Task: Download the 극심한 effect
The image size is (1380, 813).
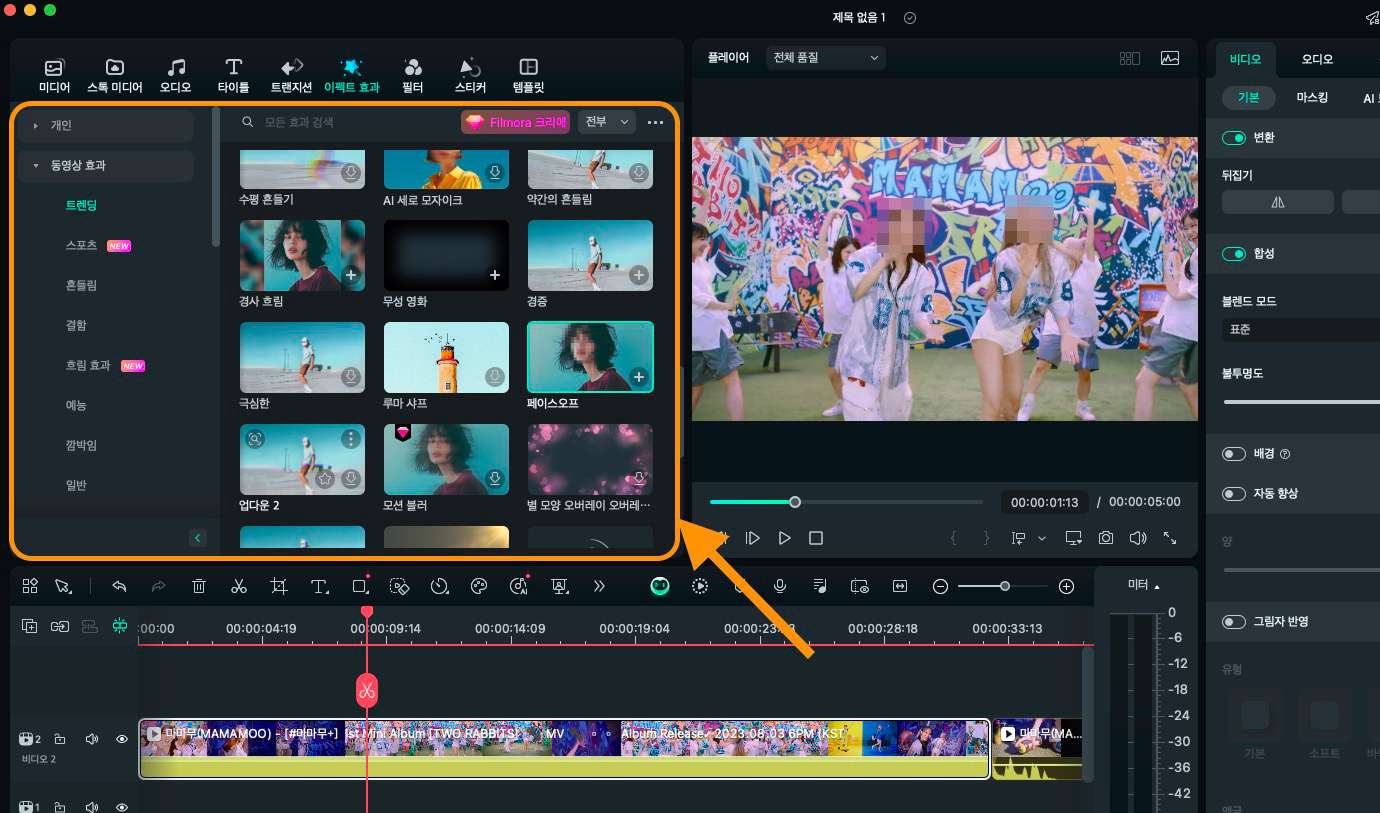Action: click(351, 377)
